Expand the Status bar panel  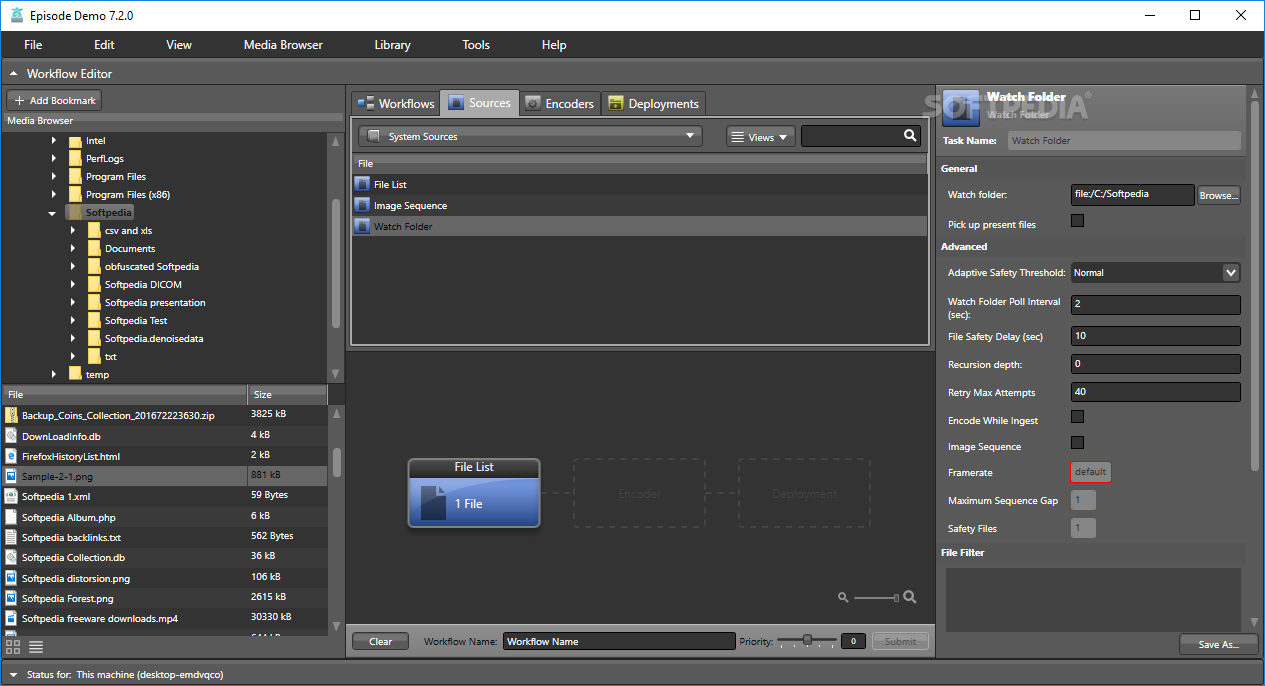13,675
